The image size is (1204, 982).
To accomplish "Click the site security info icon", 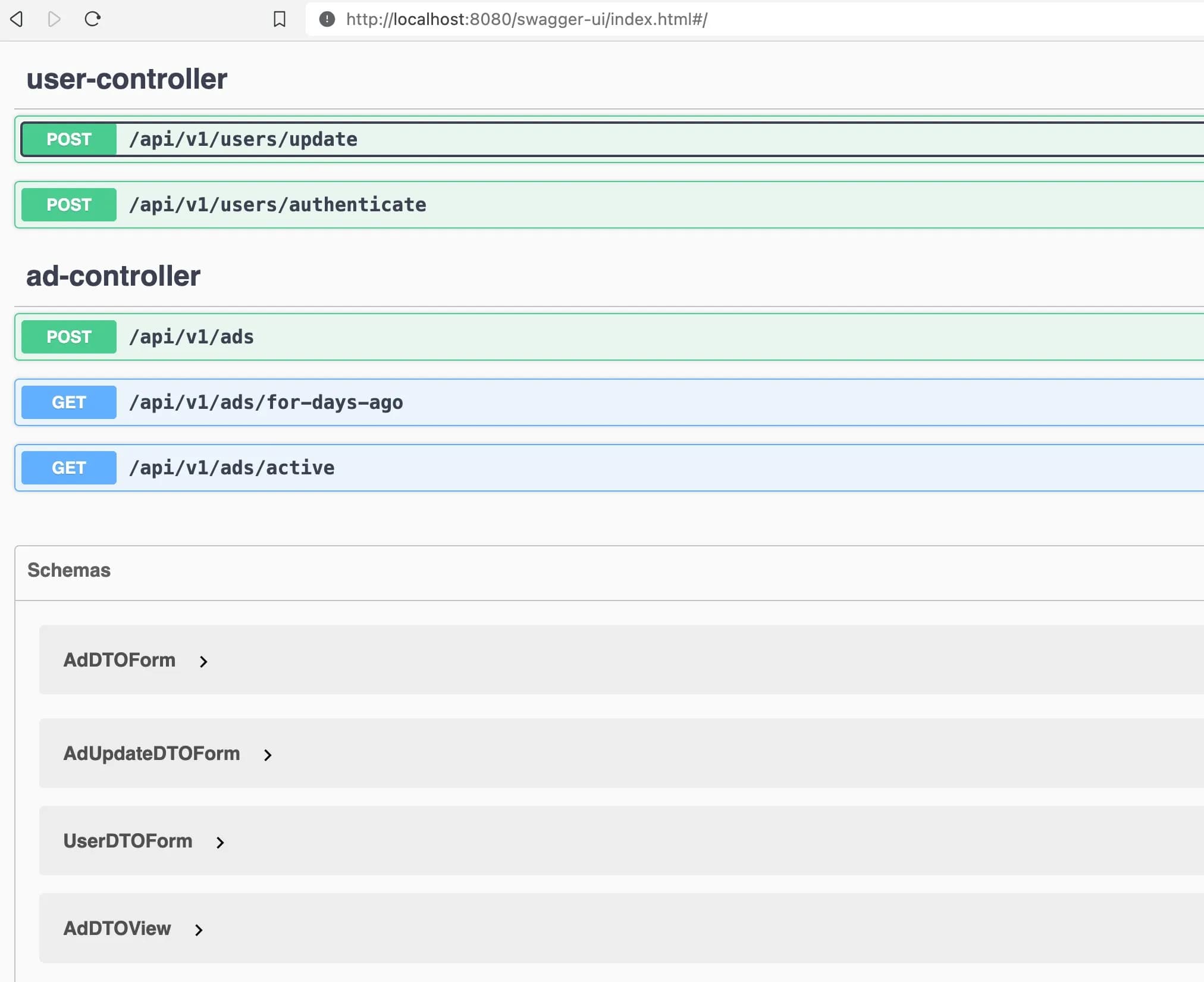I will point(326,19).
